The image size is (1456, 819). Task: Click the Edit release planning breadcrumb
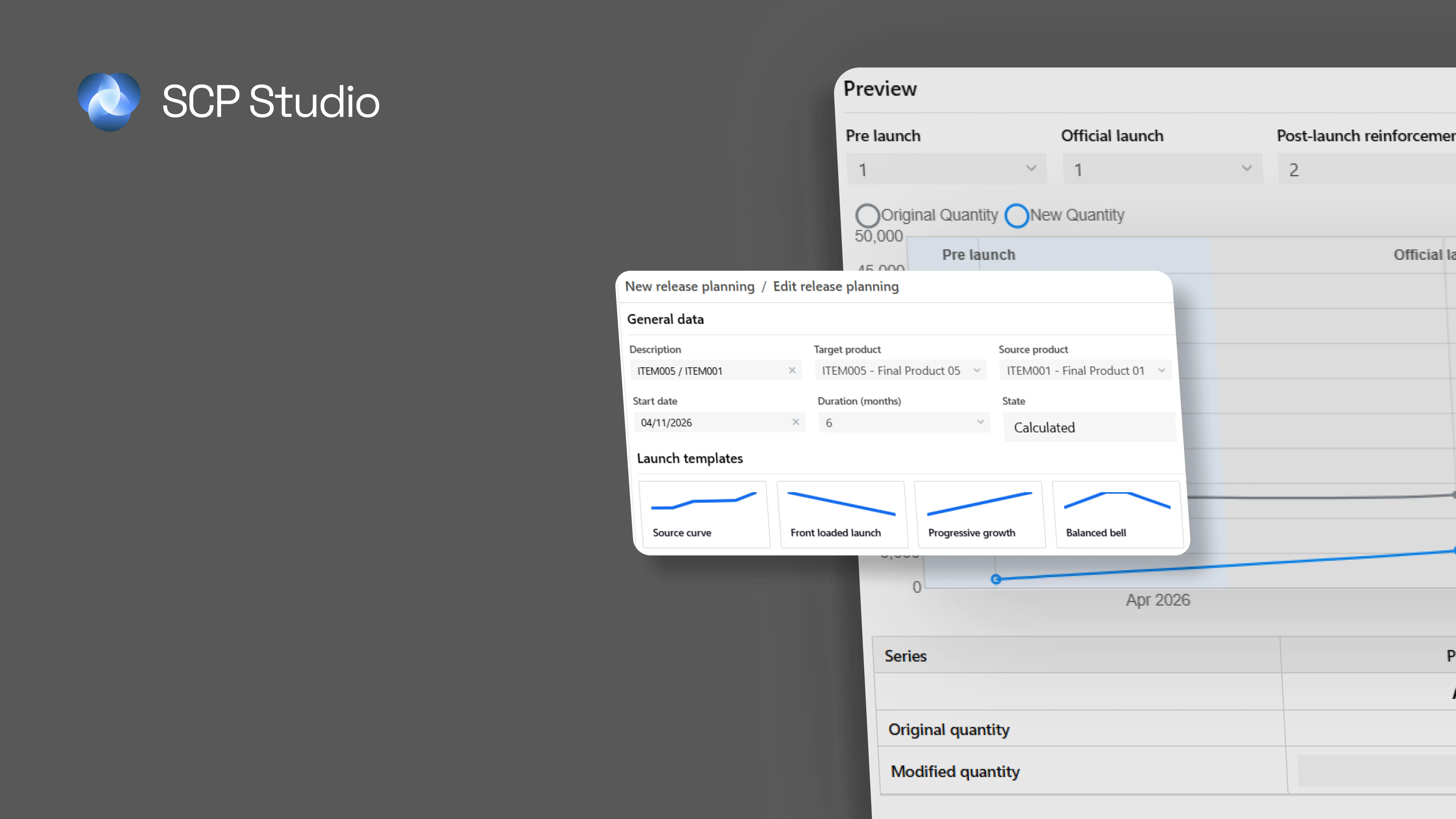pos(835,287)
